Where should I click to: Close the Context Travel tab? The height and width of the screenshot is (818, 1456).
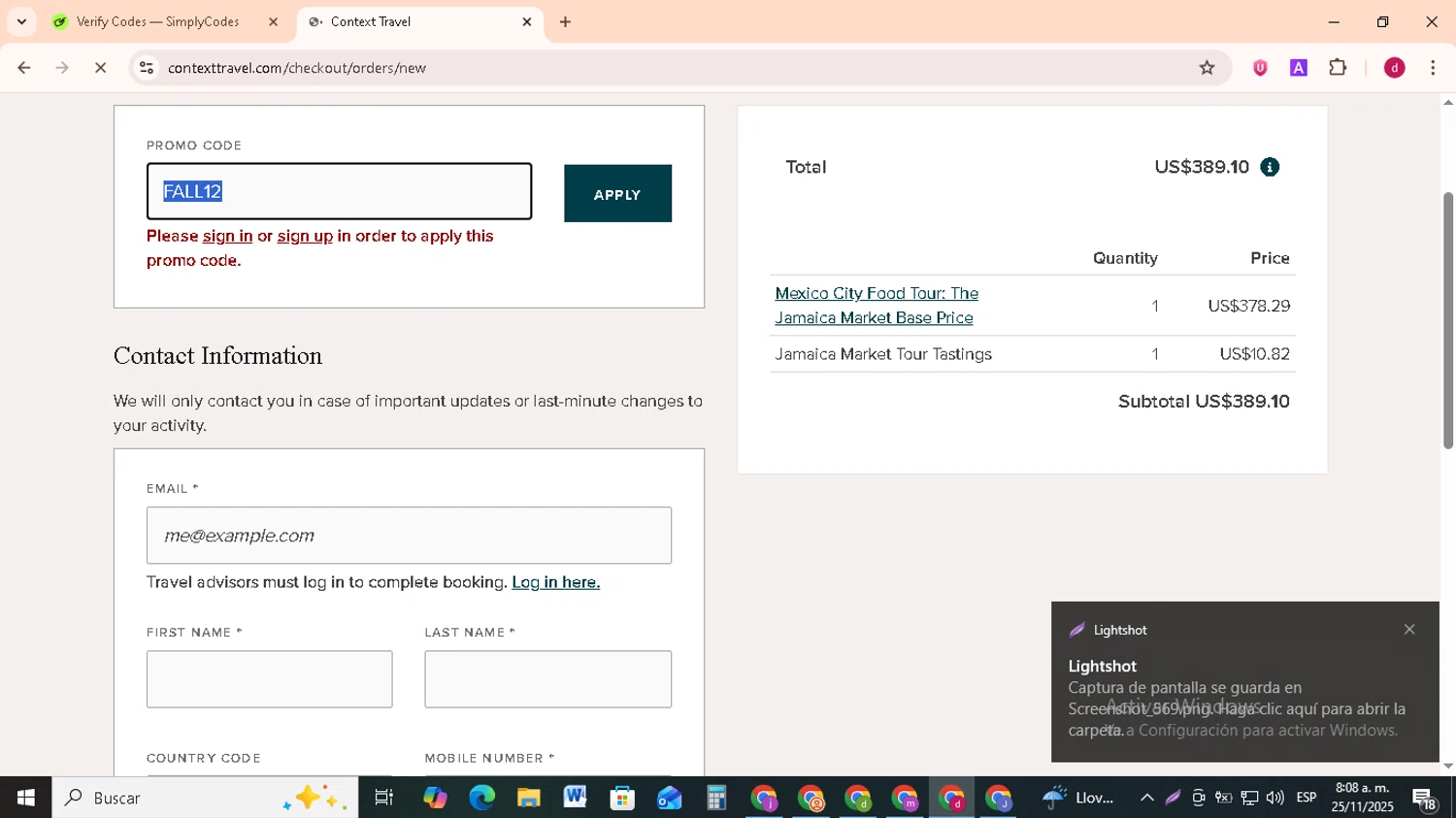tap(527, 21)
